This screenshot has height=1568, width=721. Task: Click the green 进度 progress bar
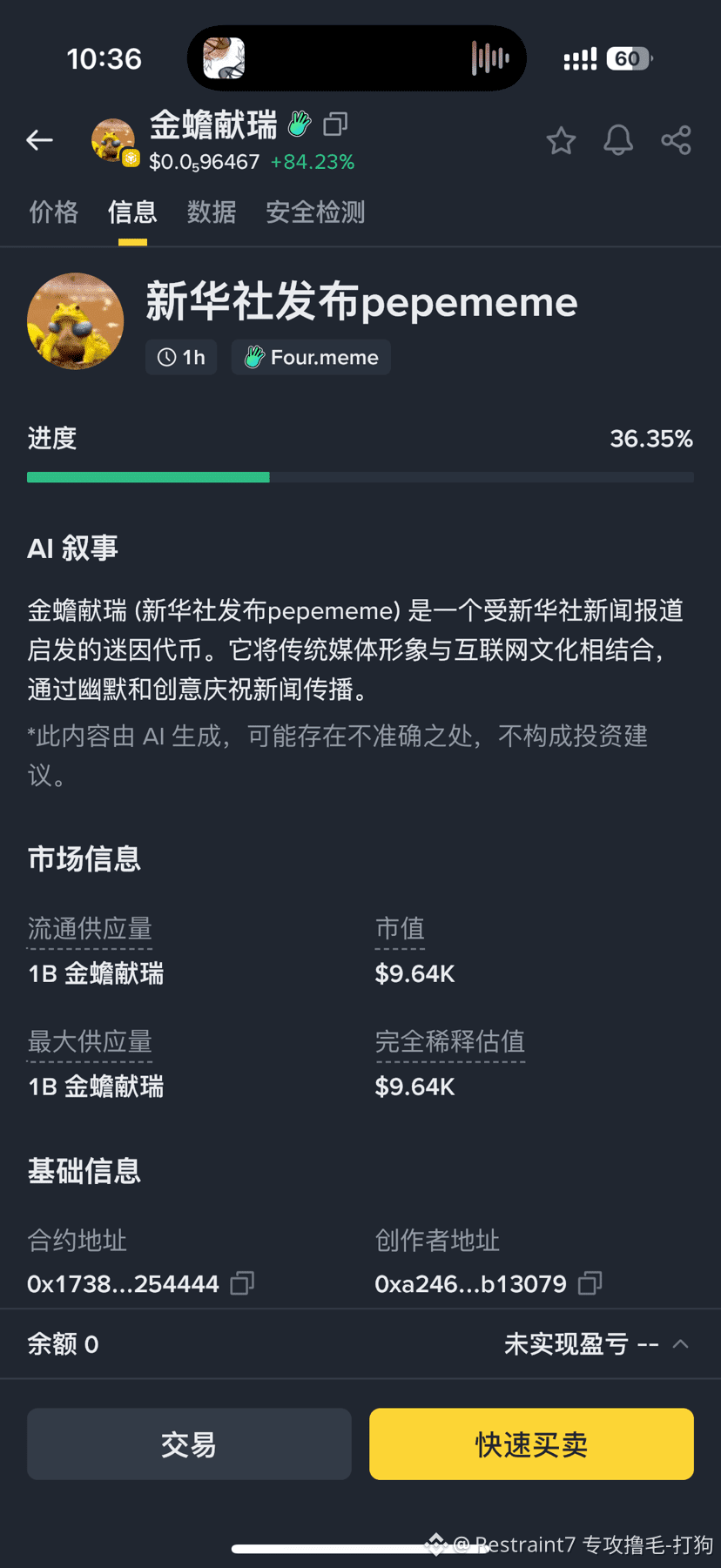point(148,477)
